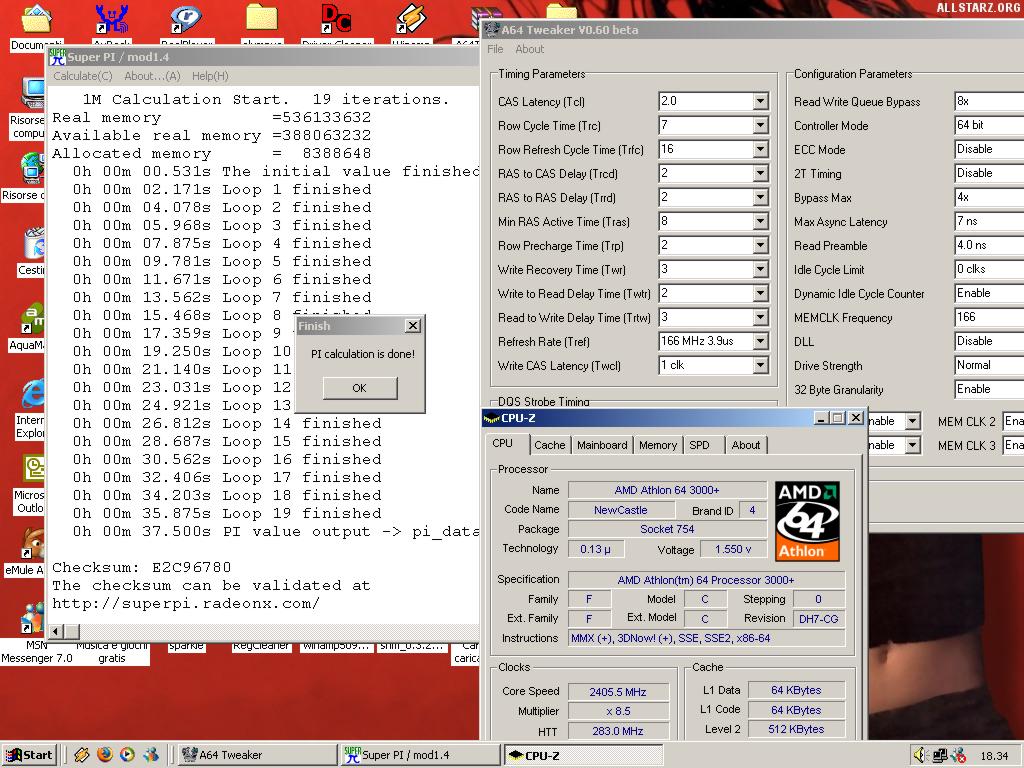Click the MSN Messenger status tray icon
The height and width of the screenshot is (768, 1024).
point(958,756)
